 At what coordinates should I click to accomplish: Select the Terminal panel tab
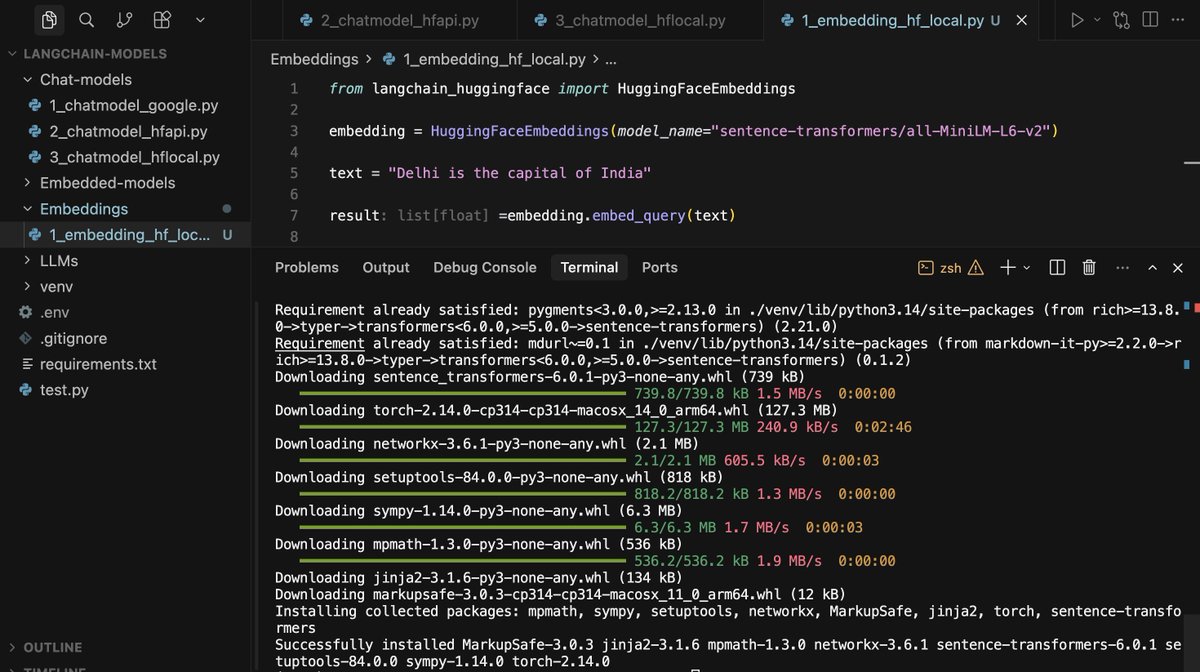click(589, 267)
